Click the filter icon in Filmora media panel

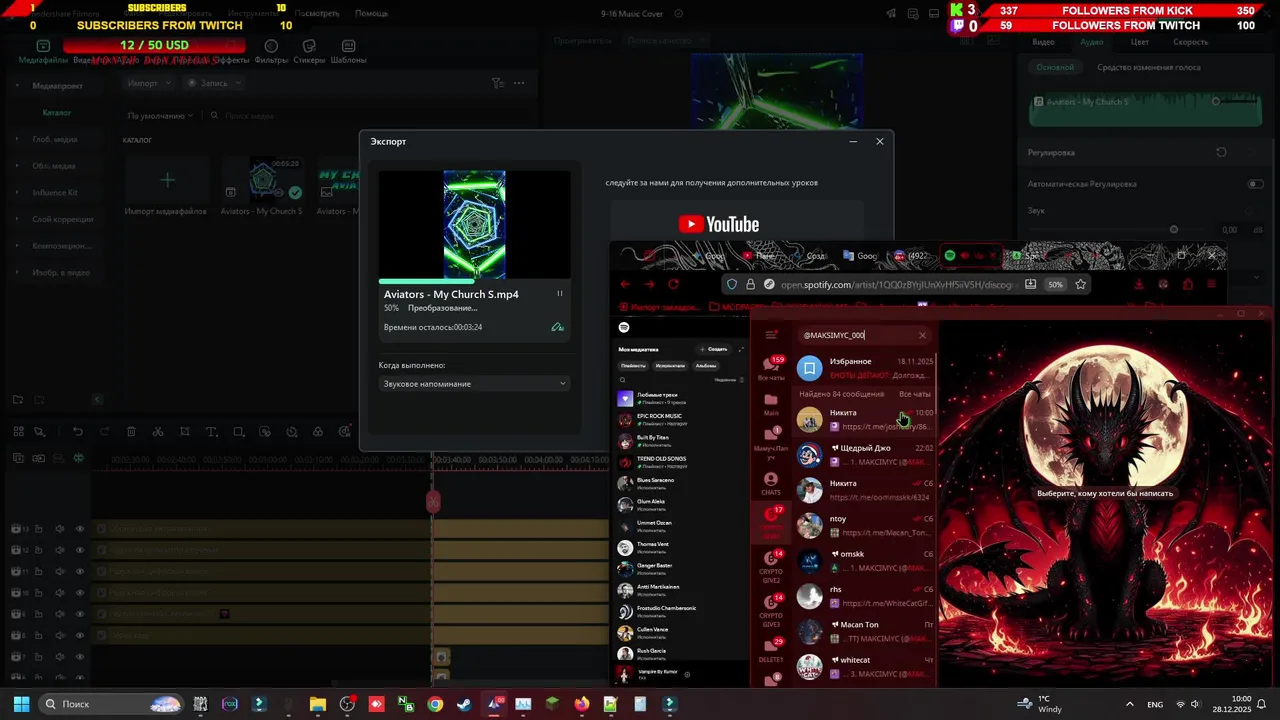(497, 83)
